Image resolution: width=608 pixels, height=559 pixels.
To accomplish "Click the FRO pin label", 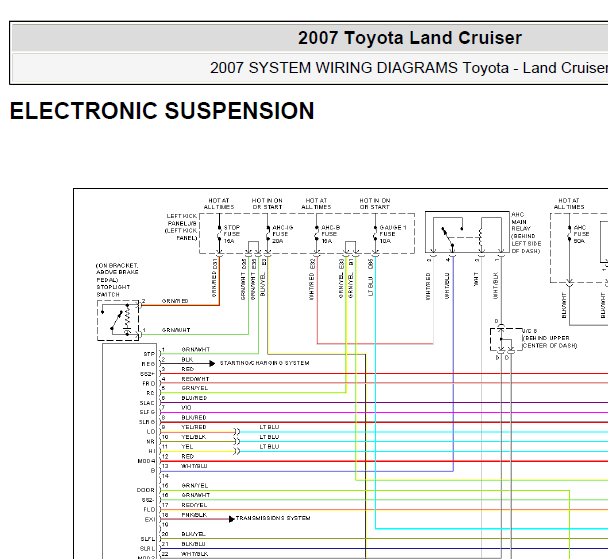I will tap(149, 383).
